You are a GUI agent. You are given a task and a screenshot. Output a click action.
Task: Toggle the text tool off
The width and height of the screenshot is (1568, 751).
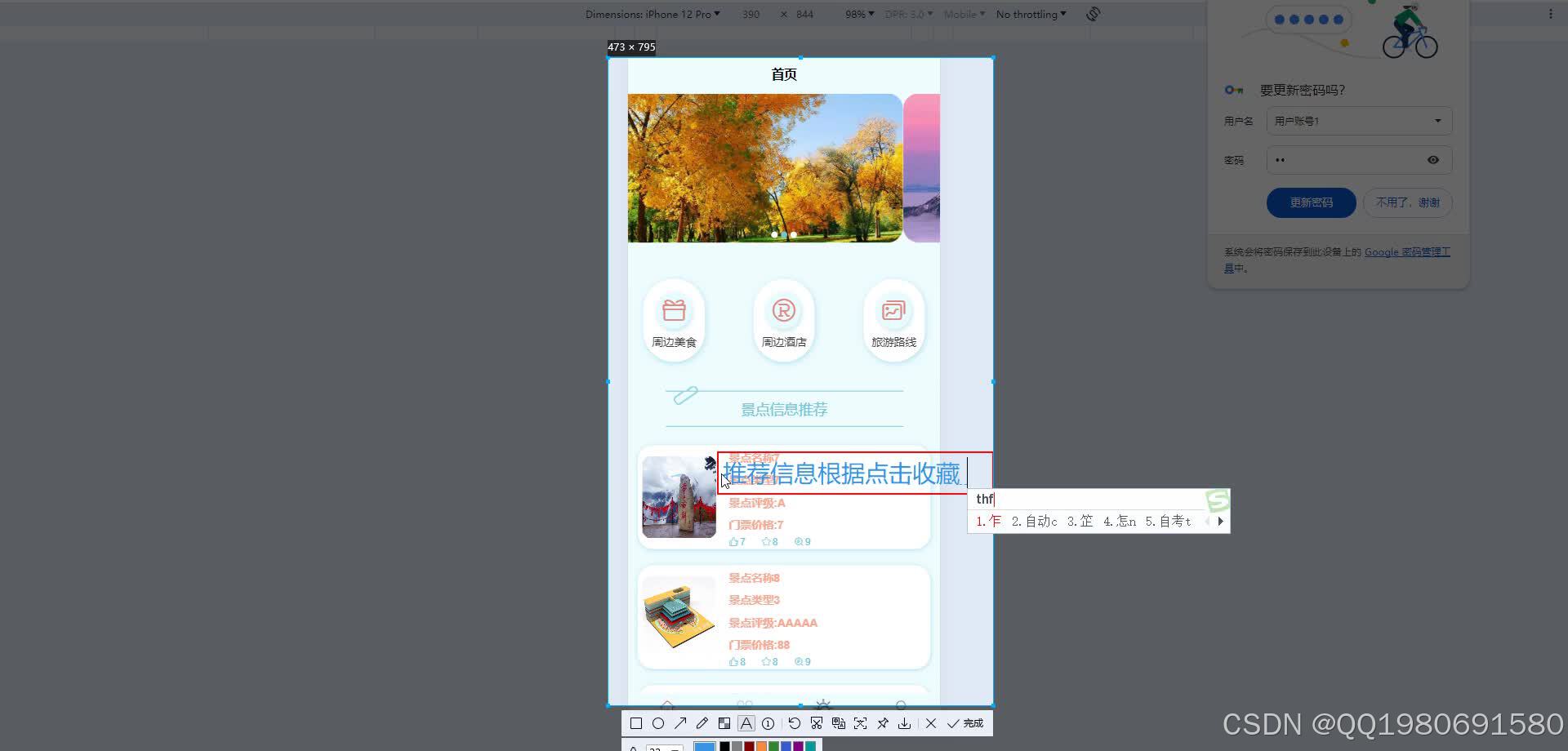pyautogui.click(x=746, y=724)
